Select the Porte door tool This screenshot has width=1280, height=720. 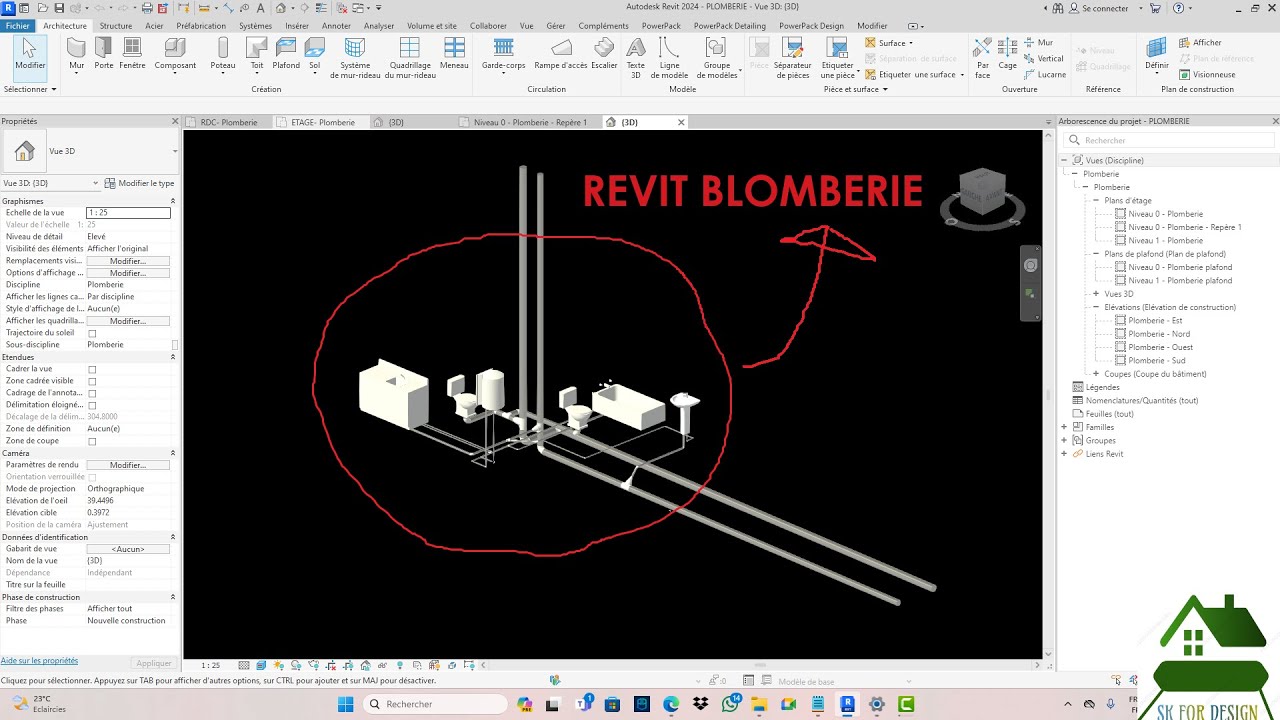tap(103, 53)
